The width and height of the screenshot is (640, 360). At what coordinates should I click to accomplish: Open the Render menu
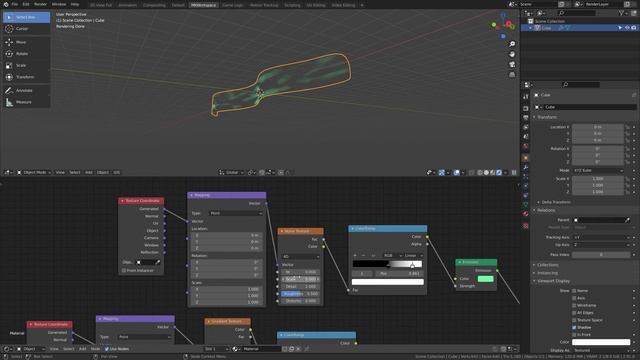point(40,4)
